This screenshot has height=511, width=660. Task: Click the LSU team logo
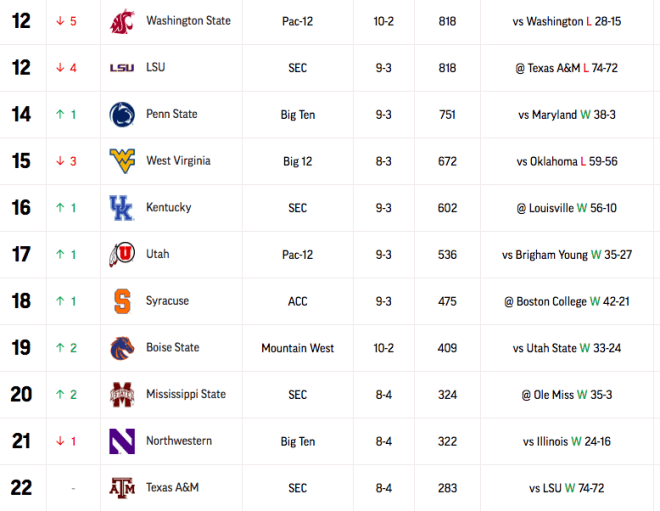tap(122, 68)
